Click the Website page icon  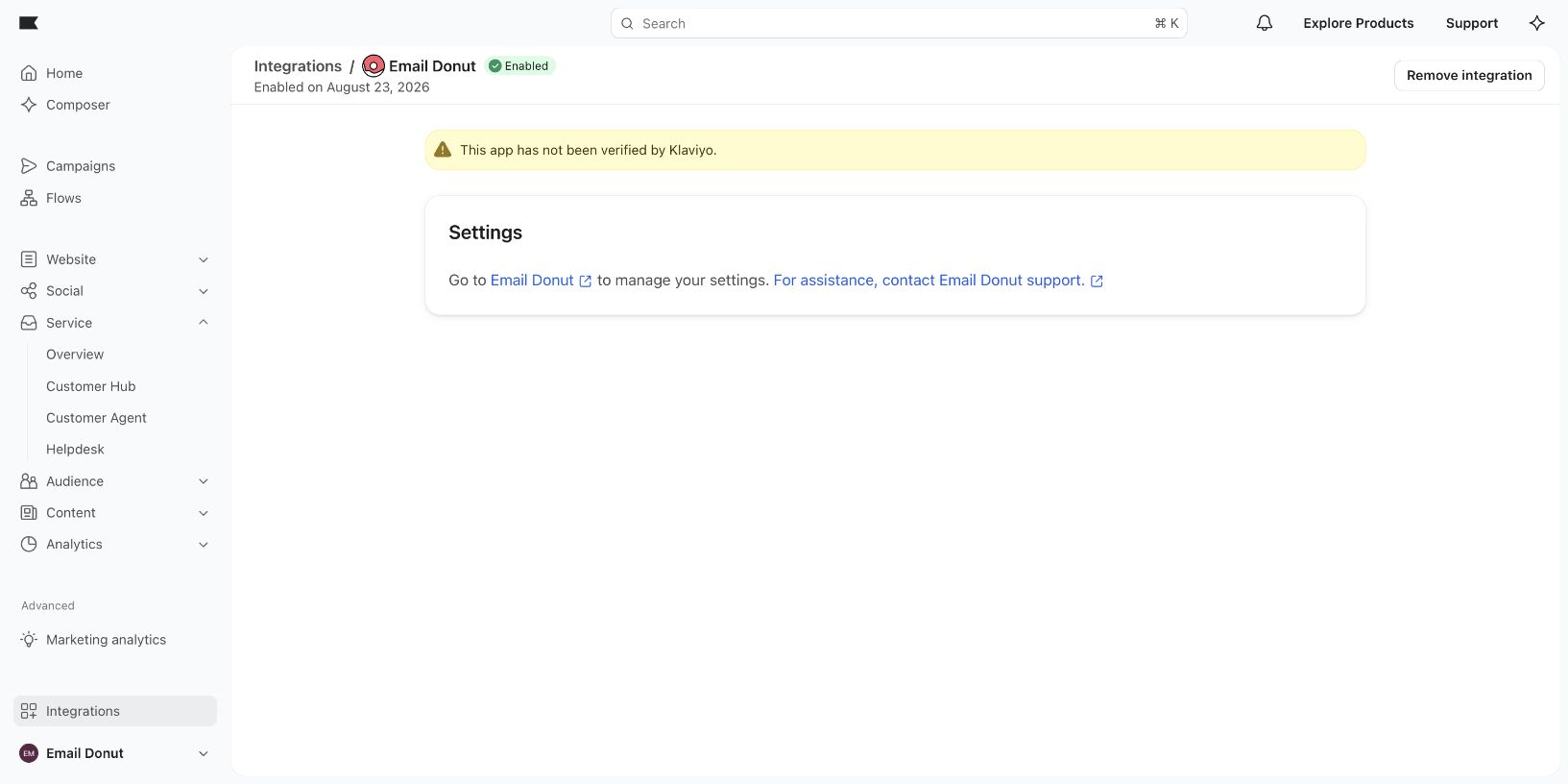coord(29,259)
